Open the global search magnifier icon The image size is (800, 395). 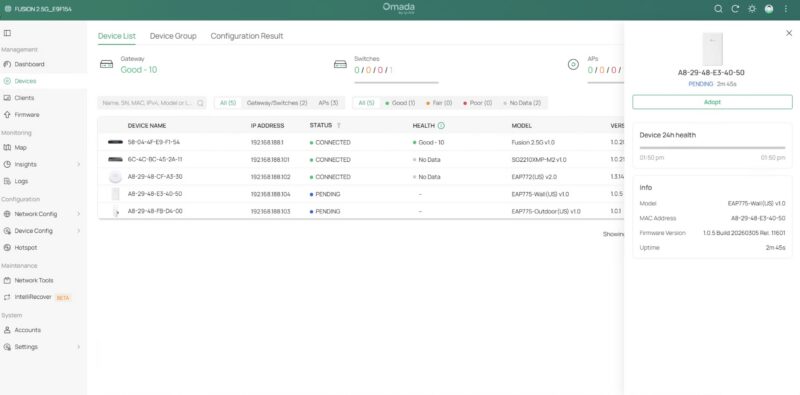(x=718, y=9)
